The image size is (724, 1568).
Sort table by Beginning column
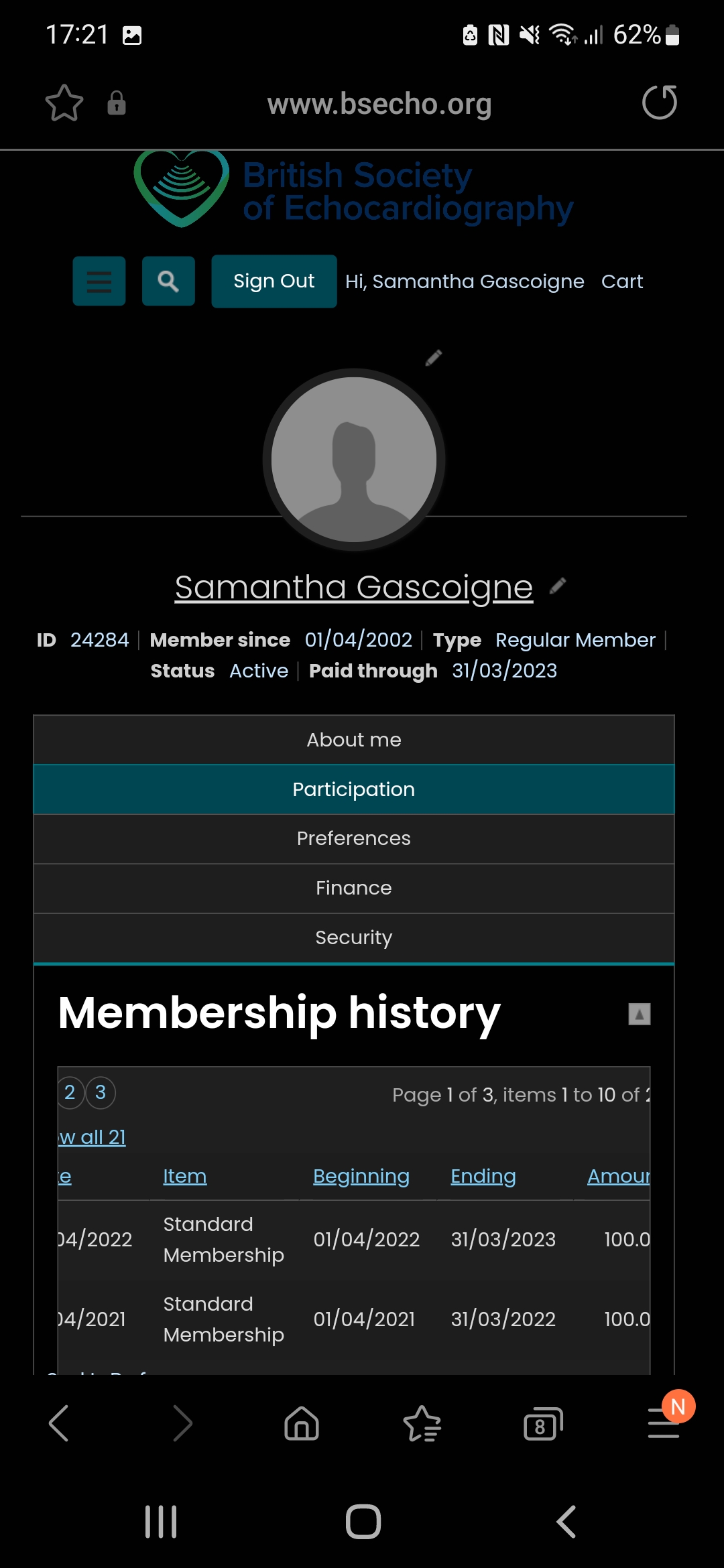[x=361, y=1177]
